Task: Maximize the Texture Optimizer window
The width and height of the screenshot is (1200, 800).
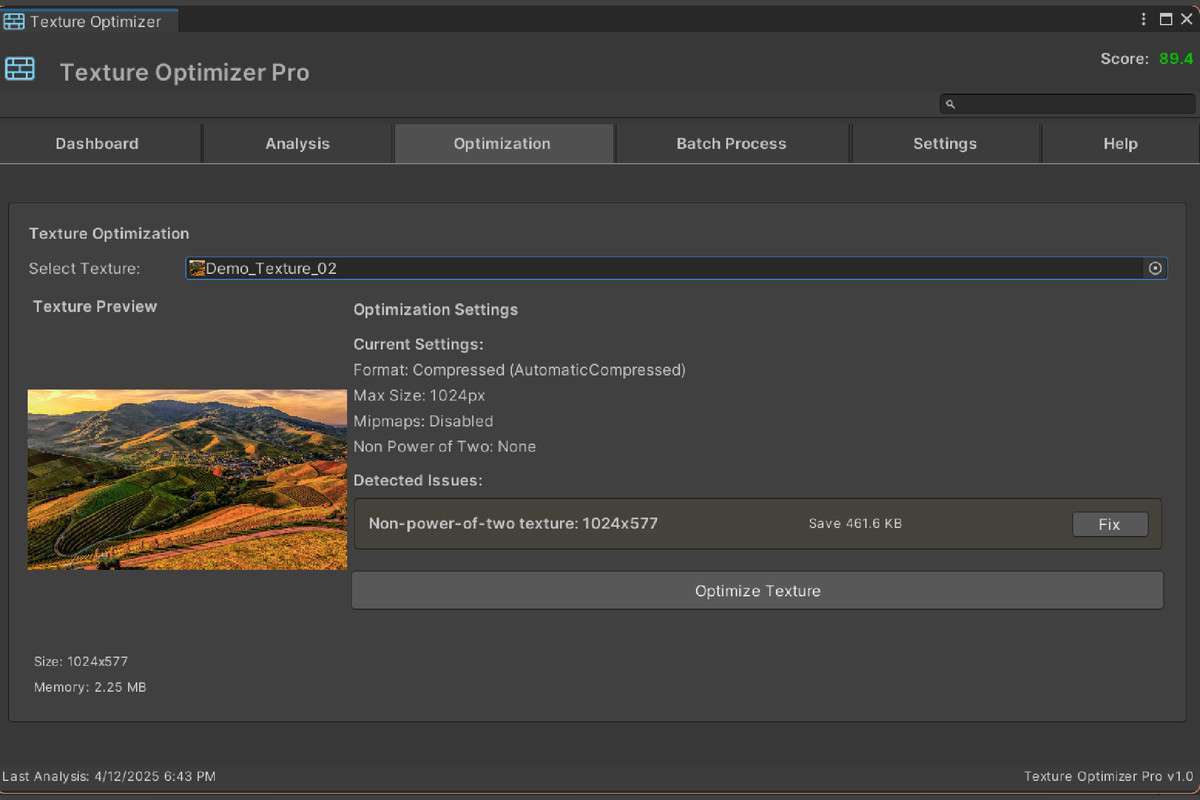Action: (1165, 19)
